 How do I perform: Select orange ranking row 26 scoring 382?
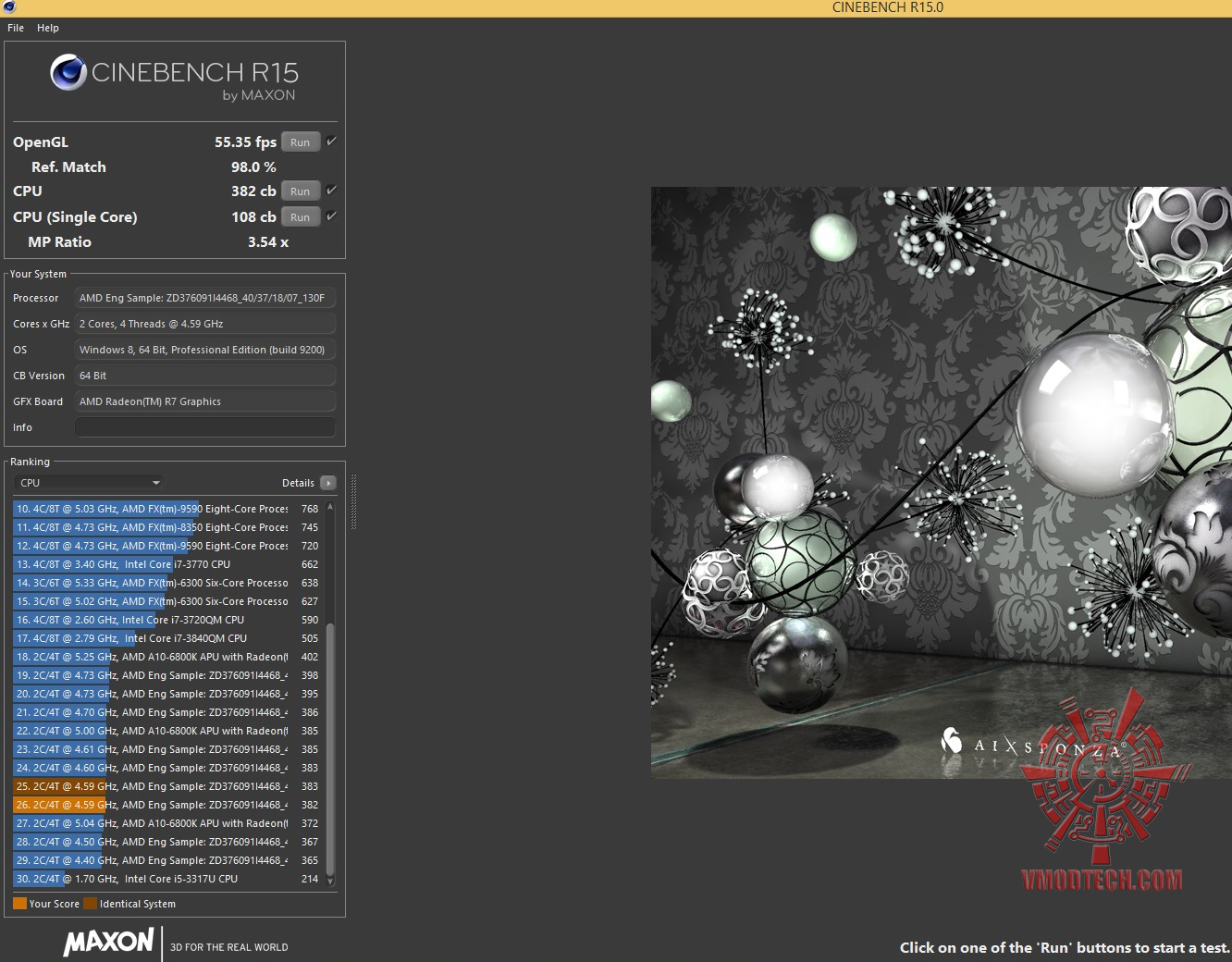(x=167, y=805)
